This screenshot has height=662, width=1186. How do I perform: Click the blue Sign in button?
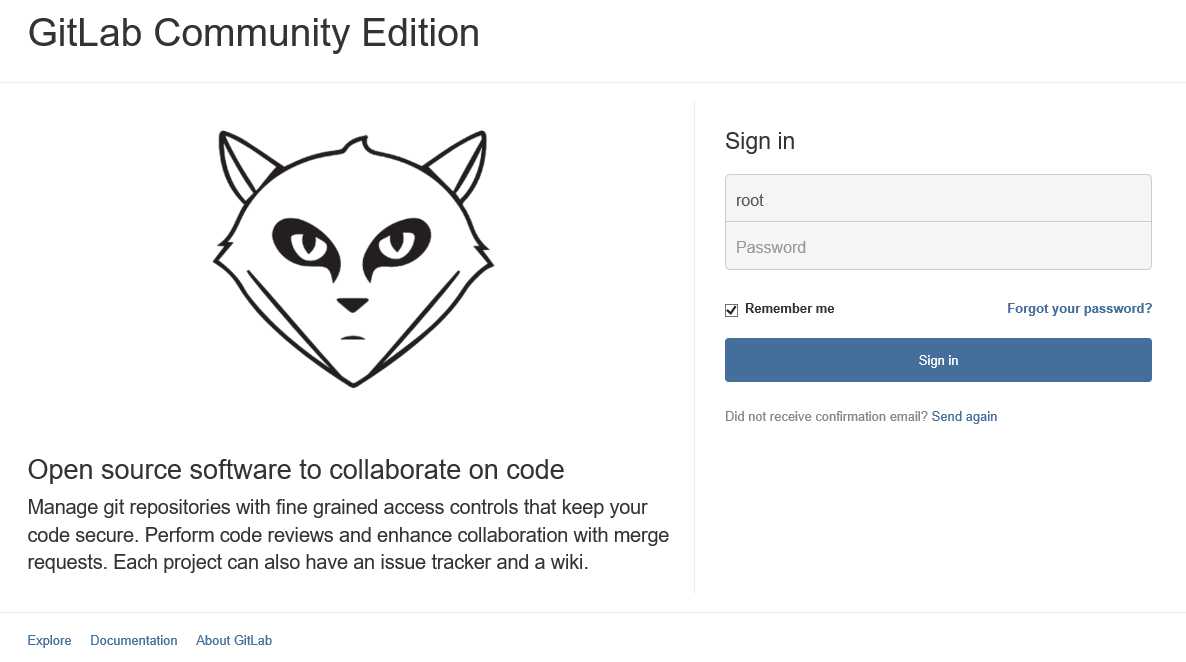(x=938, y=360)
